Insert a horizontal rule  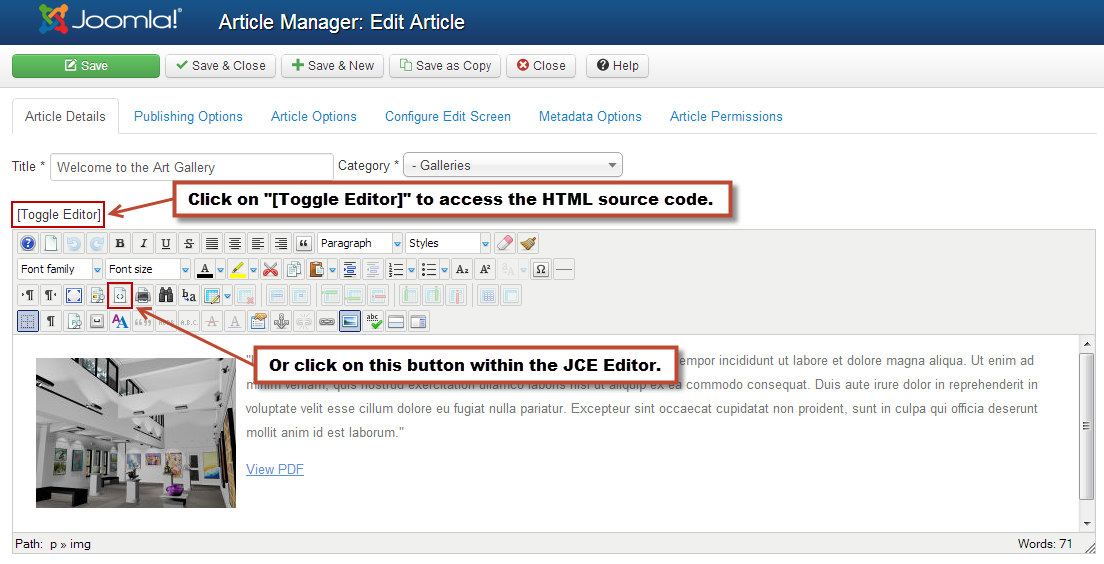tap(564, 269)
